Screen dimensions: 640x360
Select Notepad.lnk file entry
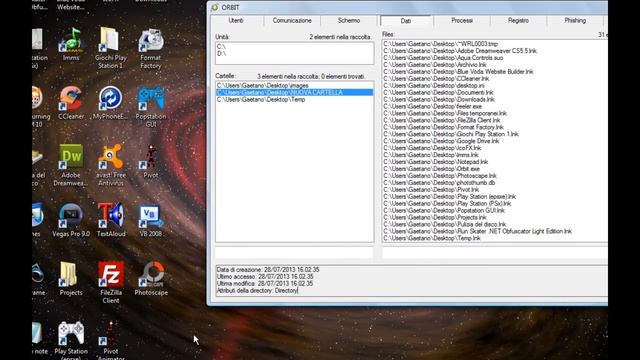tap(436, 162)
